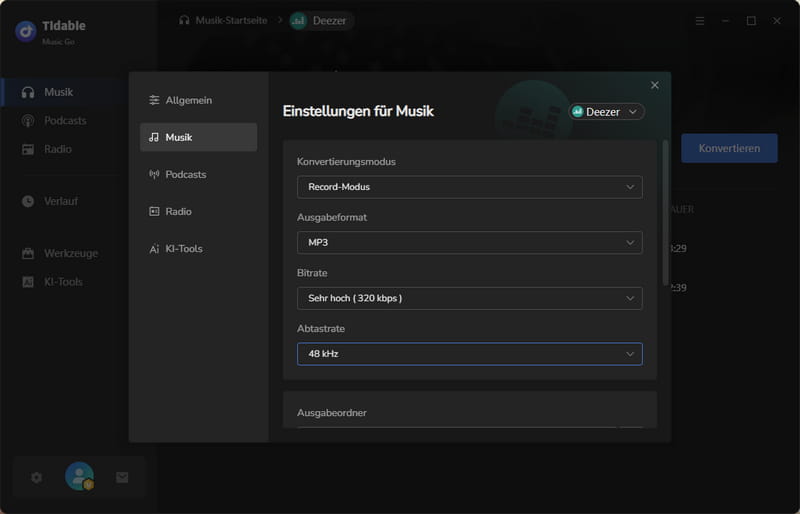Click the Tidable app logo
This screenshot has width=800, height=514.
point(26,31)
